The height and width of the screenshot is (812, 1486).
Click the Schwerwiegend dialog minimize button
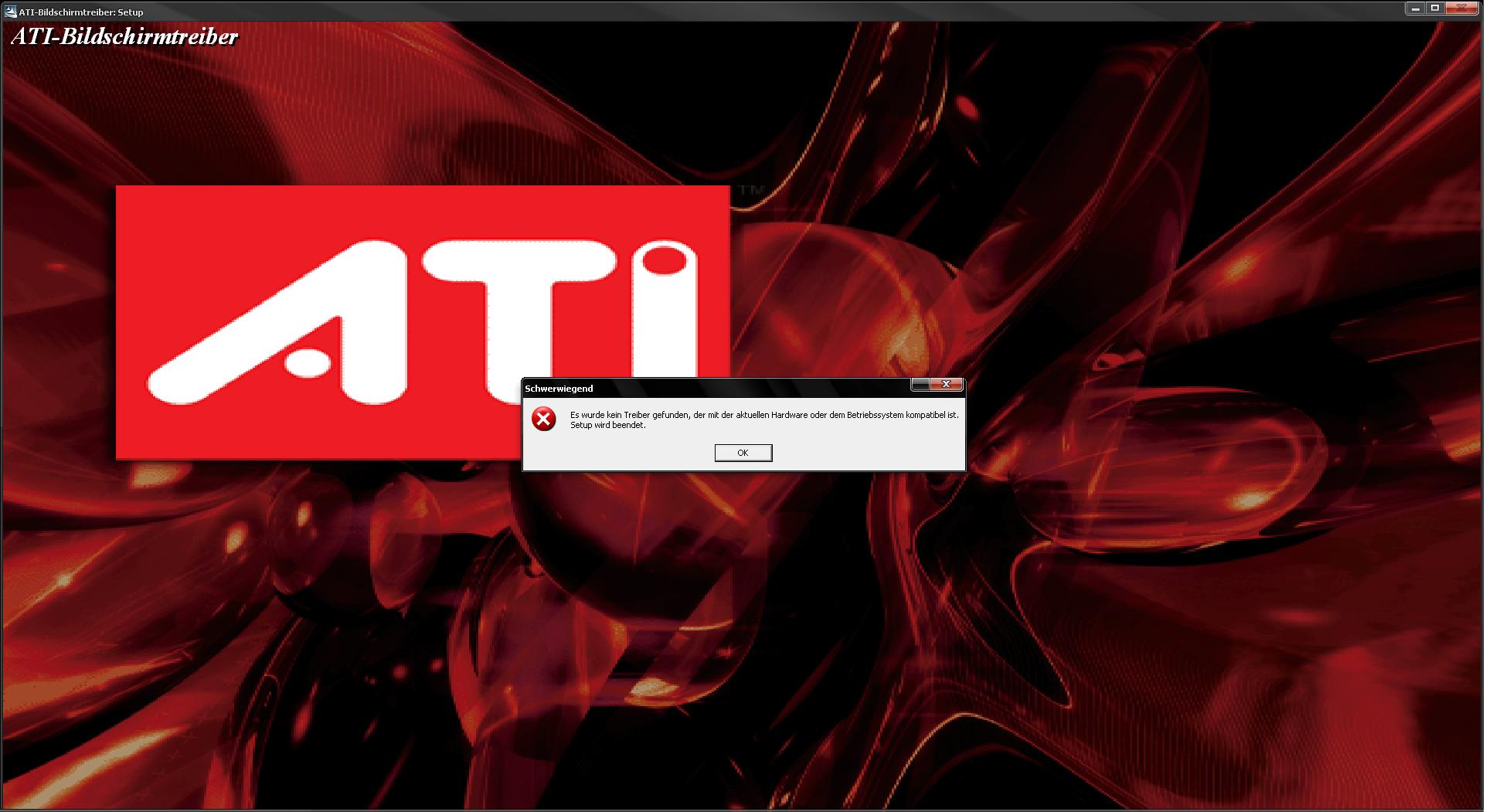coord(920,384)
